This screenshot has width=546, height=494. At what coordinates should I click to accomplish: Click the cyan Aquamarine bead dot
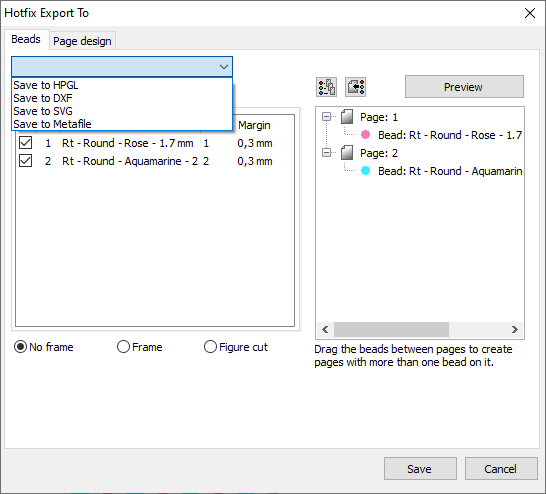[365, 171]
